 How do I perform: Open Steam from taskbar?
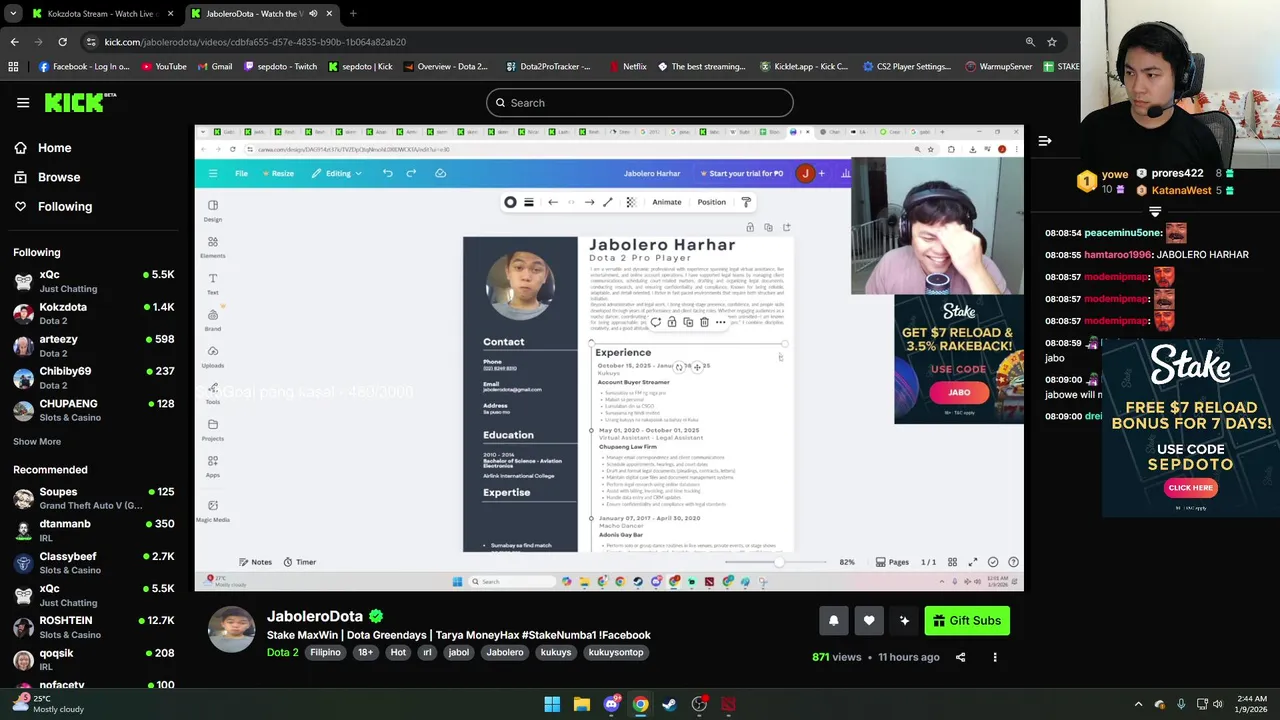pyautogui.click(x=669, y=705)
